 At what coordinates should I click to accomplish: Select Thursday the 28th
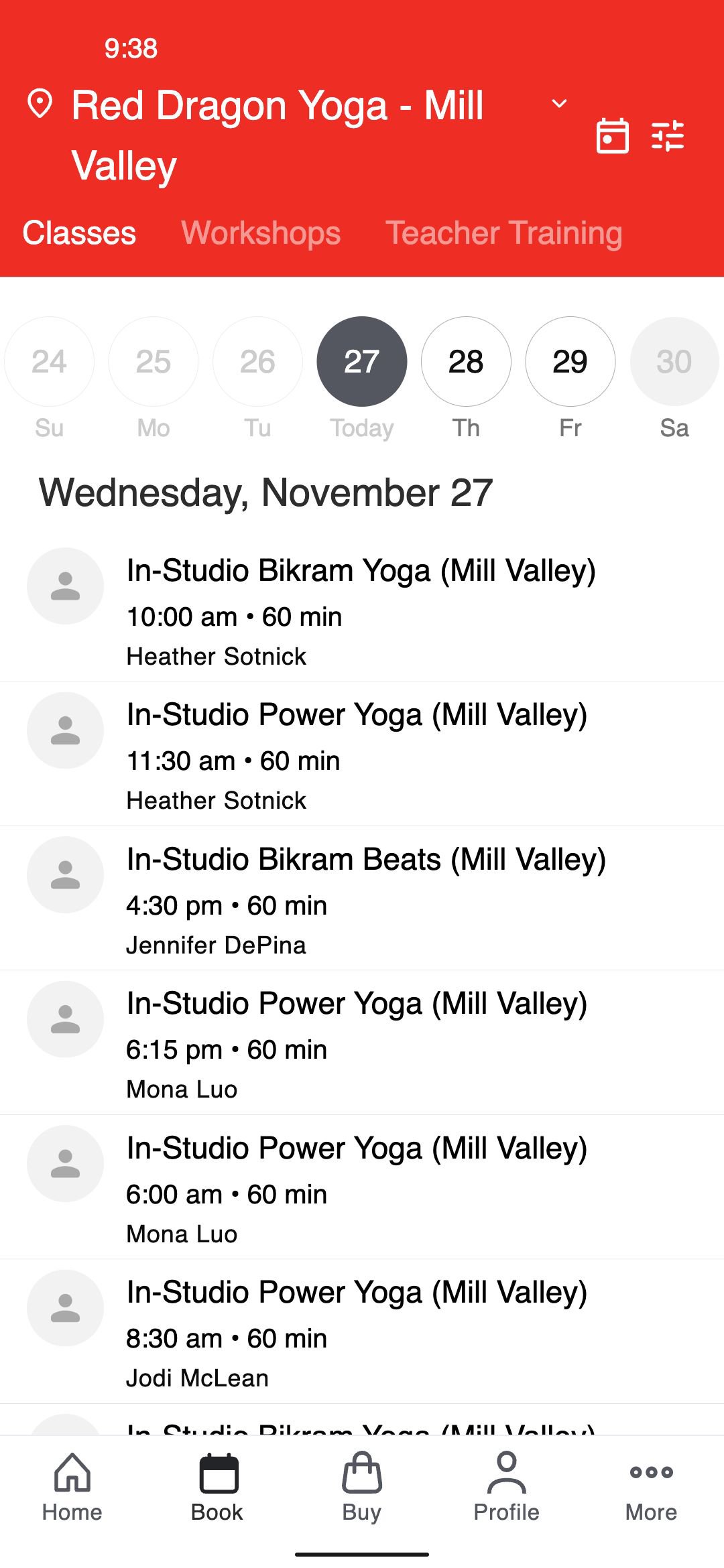click(x=466, y=362)
